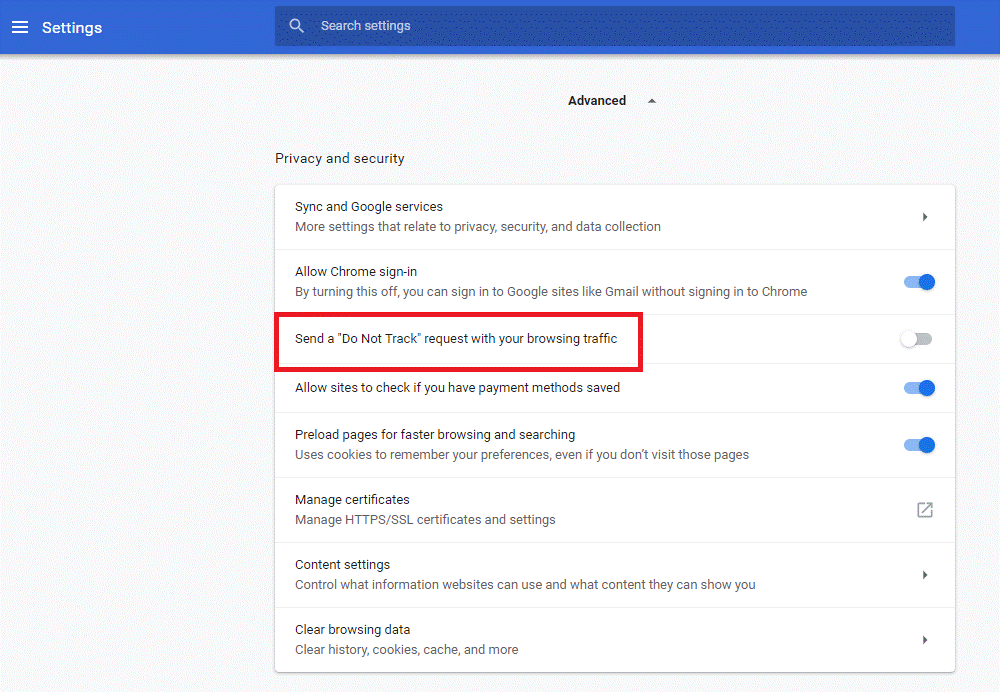Click Clear history, cookies, cache description
Screen dimensions: 1000x692
(x=406, y=650)
